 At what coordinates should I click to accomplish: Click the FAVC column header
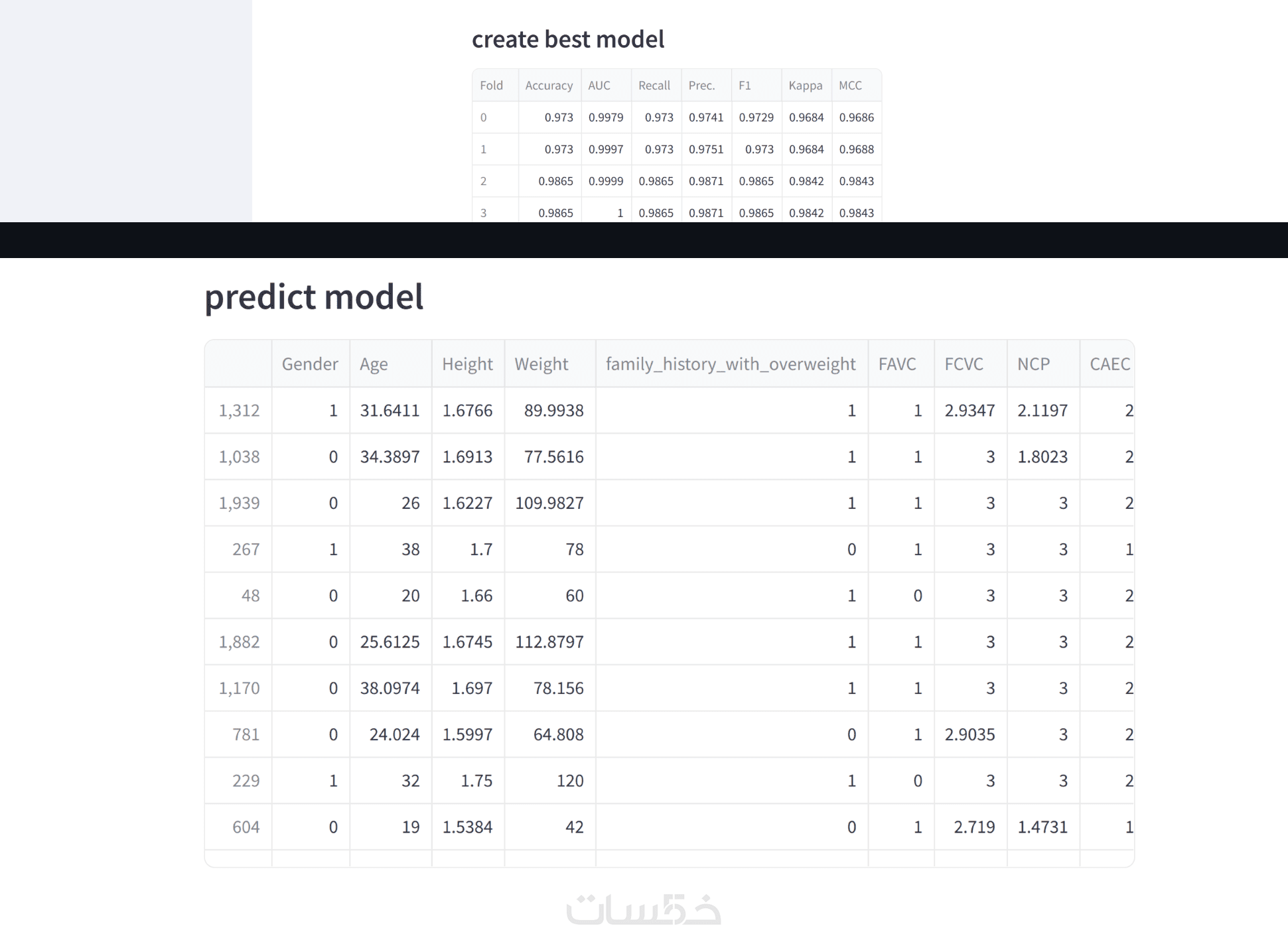897,364
